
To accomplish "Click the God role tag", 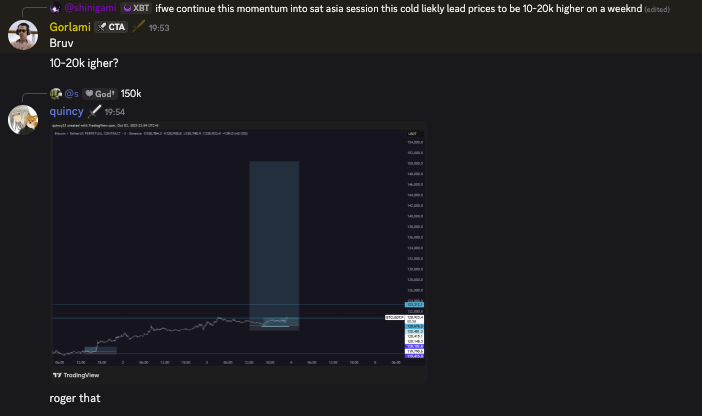I will pyautogui.click(x=100, y=94).
